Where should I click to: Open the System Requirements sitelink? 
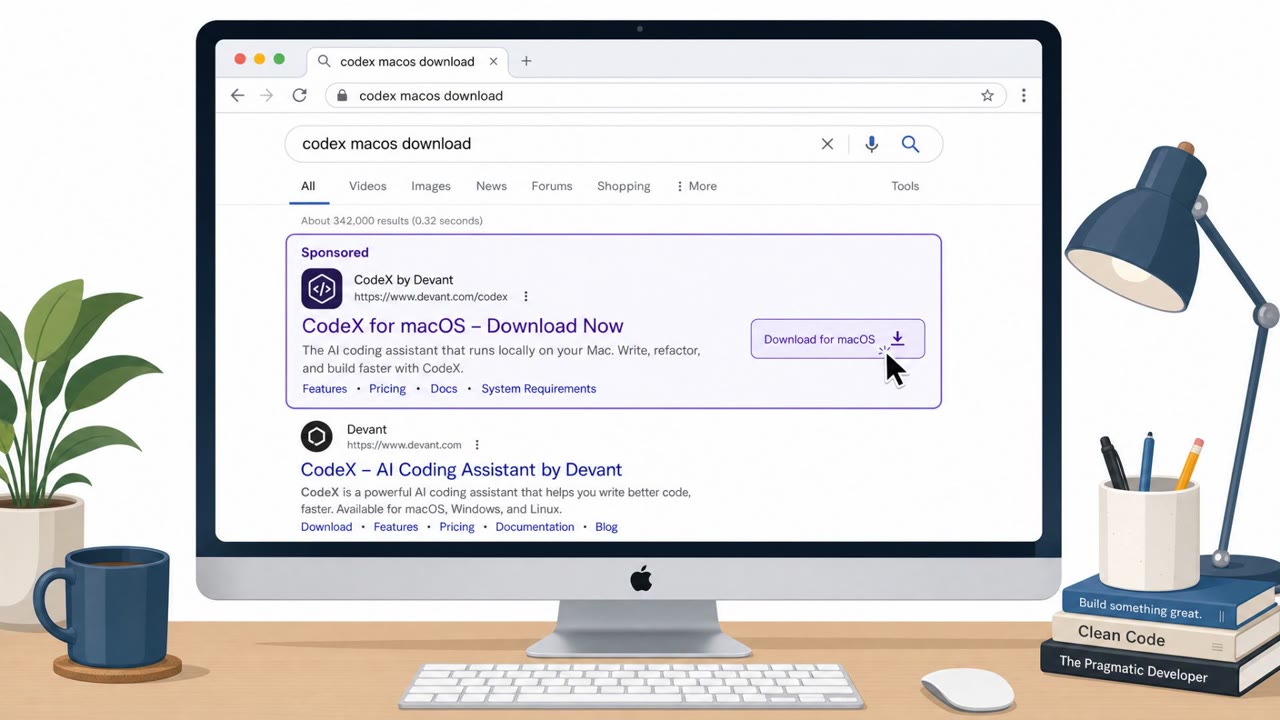coord(539,389)
